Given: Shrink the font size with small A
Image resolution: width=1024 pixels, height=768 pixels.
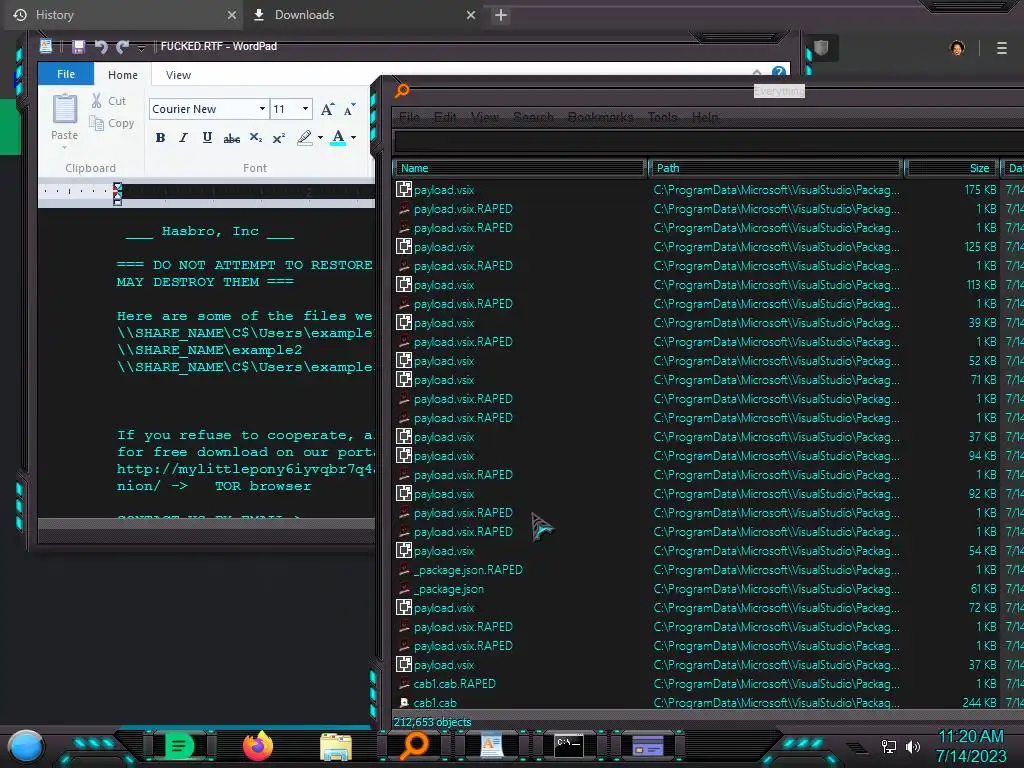Looking at the screenshot, I should coord(349,109).
